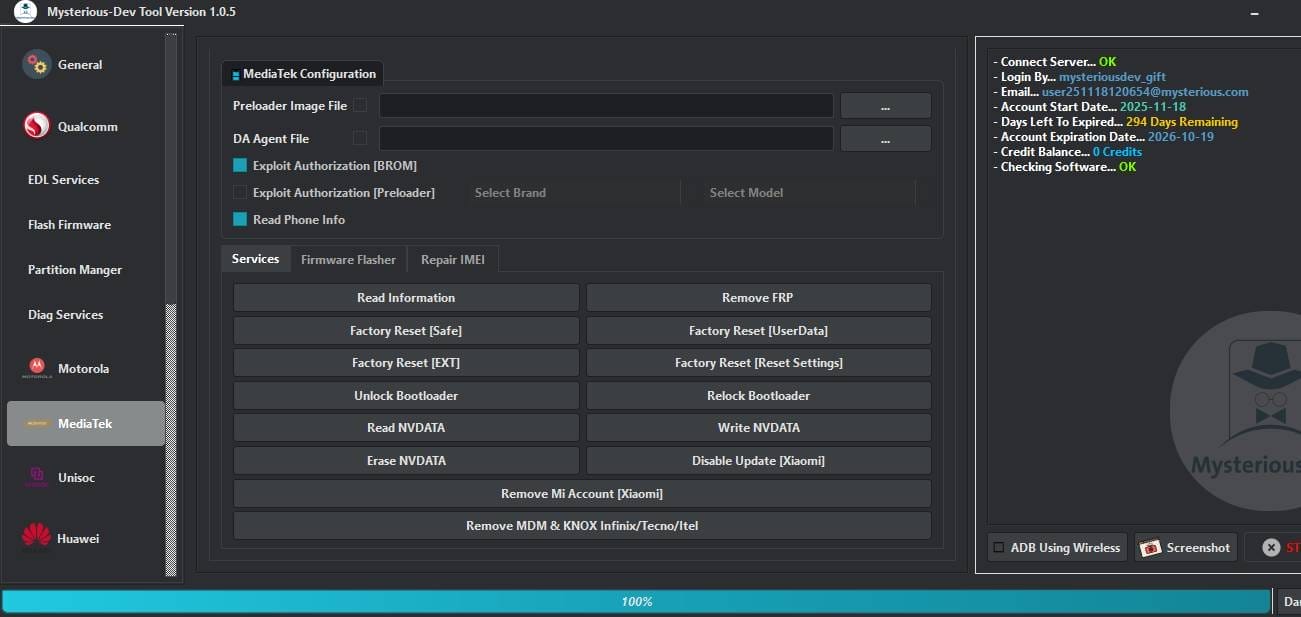Viewport: 1301px width, 617px height.
Task: Enable Exploit Authorization [BROM]
Action: coord(239,165)
